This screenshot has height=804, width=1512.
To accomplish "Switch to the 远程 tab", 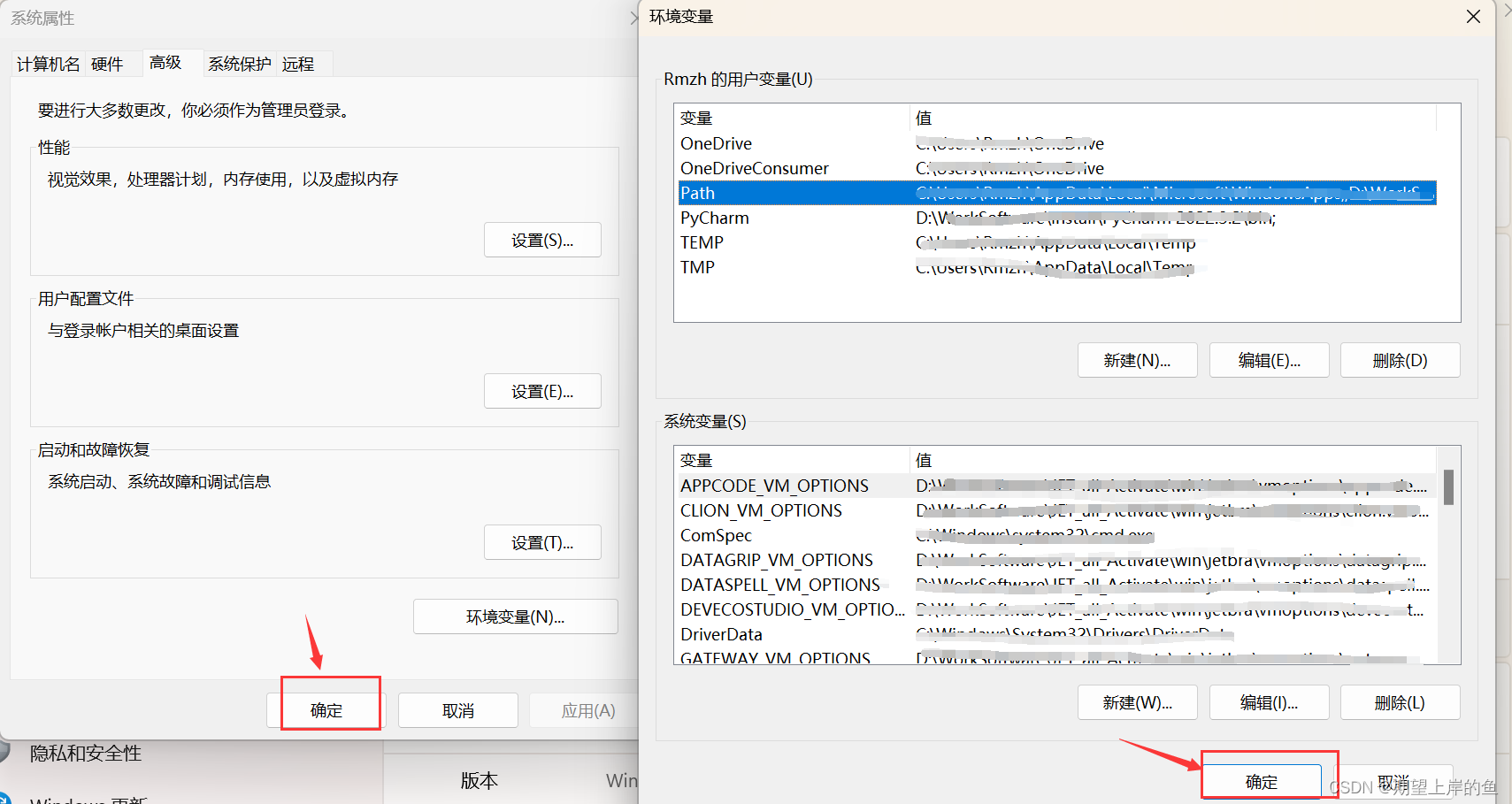I will [x=298, y=64].
